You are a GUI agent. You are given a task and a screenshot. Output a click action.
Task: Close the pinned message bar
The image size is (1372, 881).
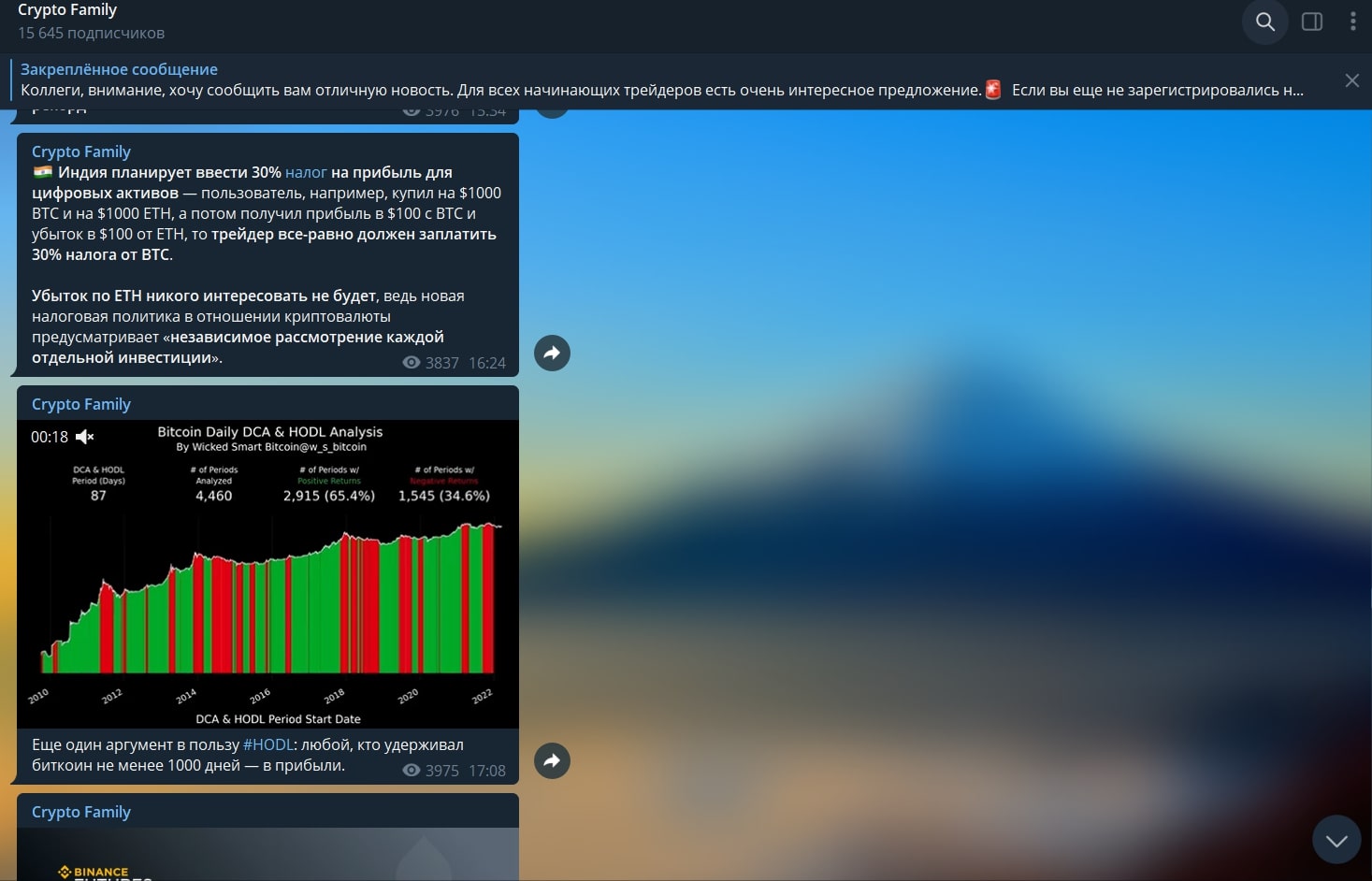click(x=1351, y=80)
